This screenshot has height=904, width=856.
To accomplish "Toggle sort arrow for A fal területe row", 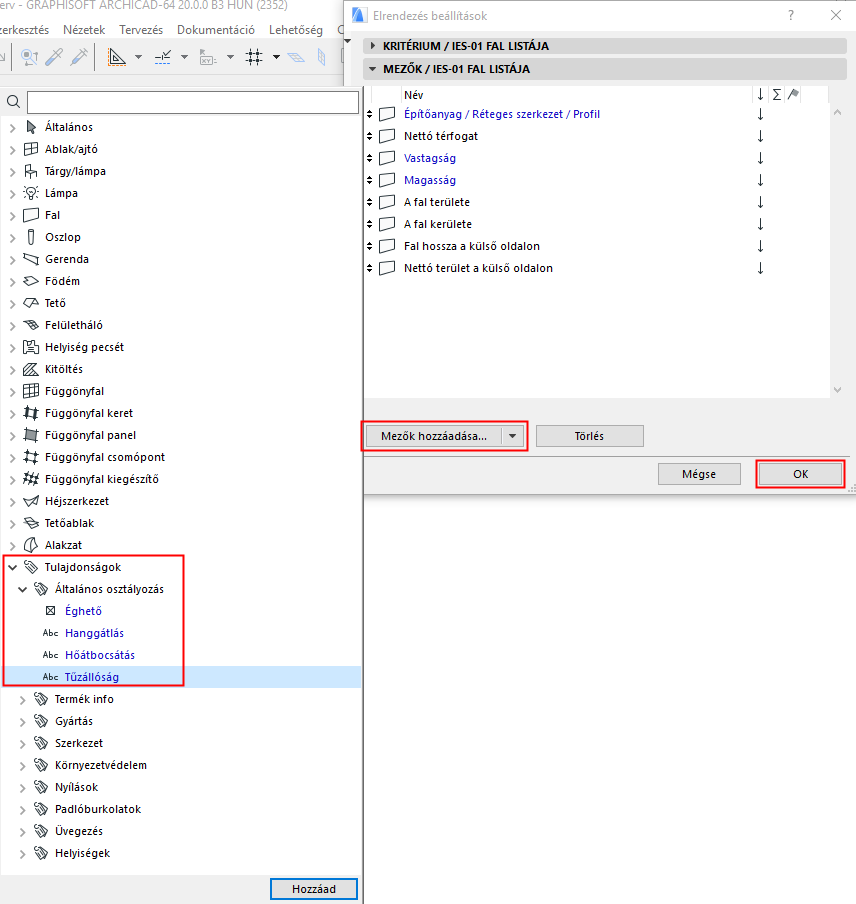I will point(760,202).
